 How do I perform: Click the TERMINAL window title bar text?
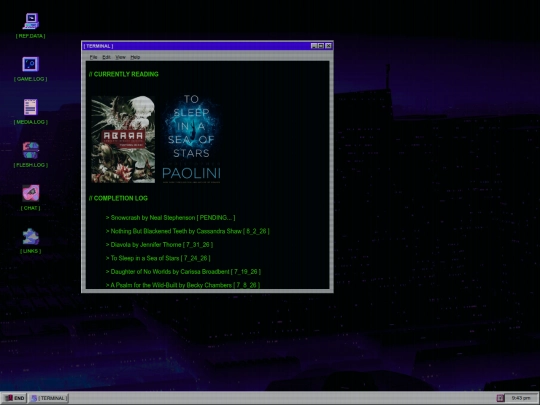(98, 46)
